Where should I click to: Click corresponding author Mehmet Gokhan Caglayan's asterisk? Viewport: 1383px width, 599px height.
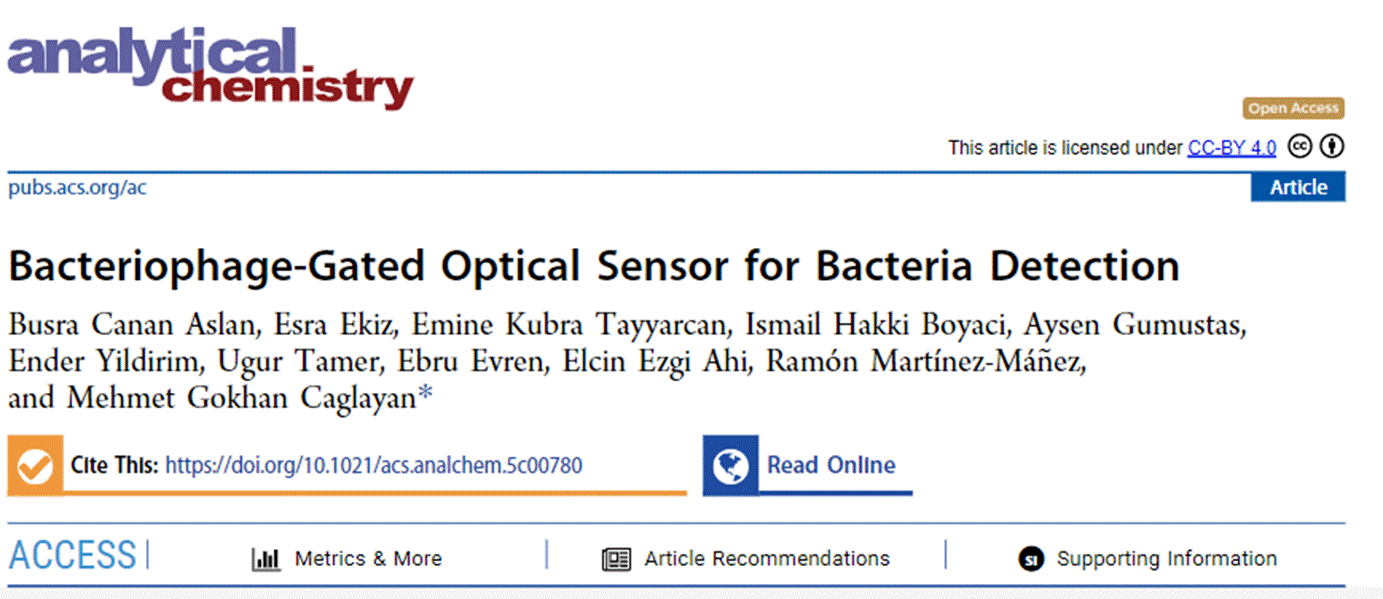pyautogui.click(x=426, y=397)
